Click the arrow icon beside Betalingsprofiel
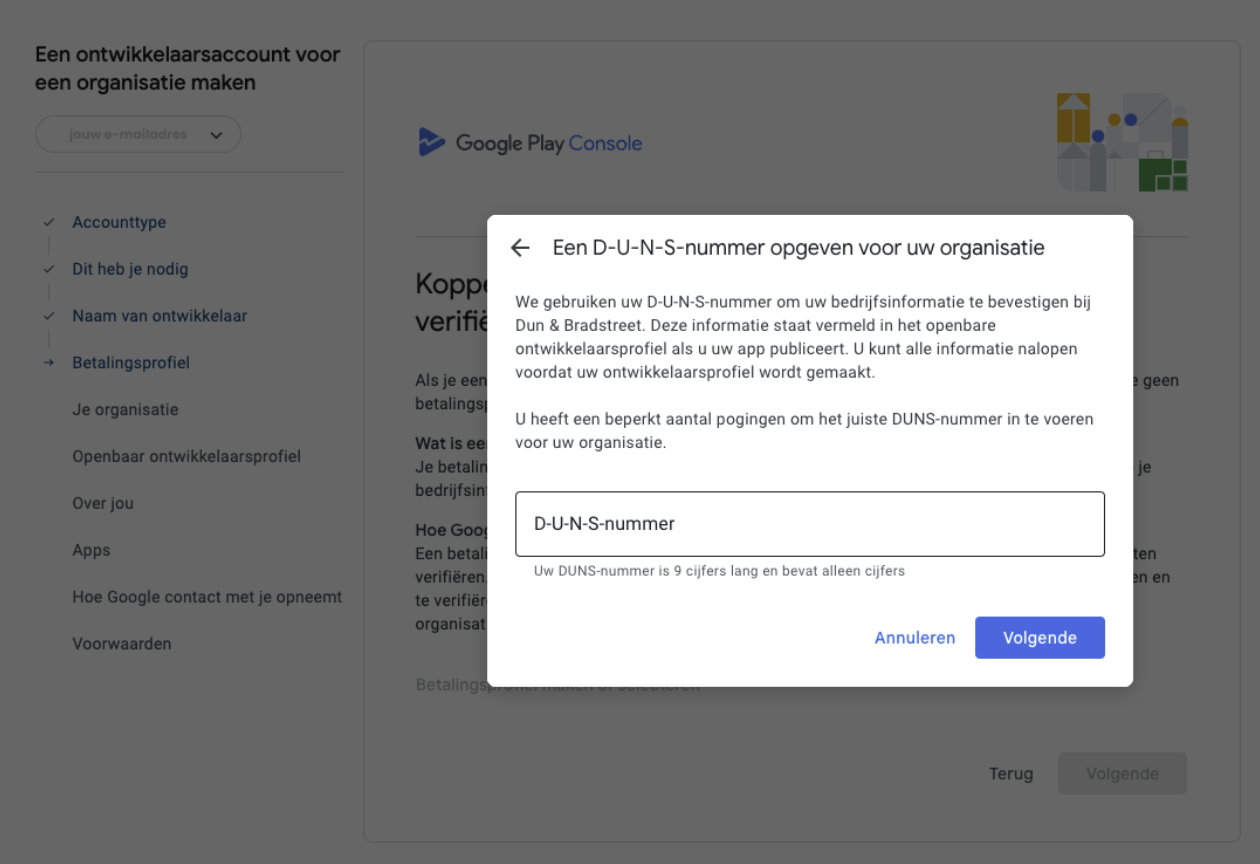 click(48, 362)
